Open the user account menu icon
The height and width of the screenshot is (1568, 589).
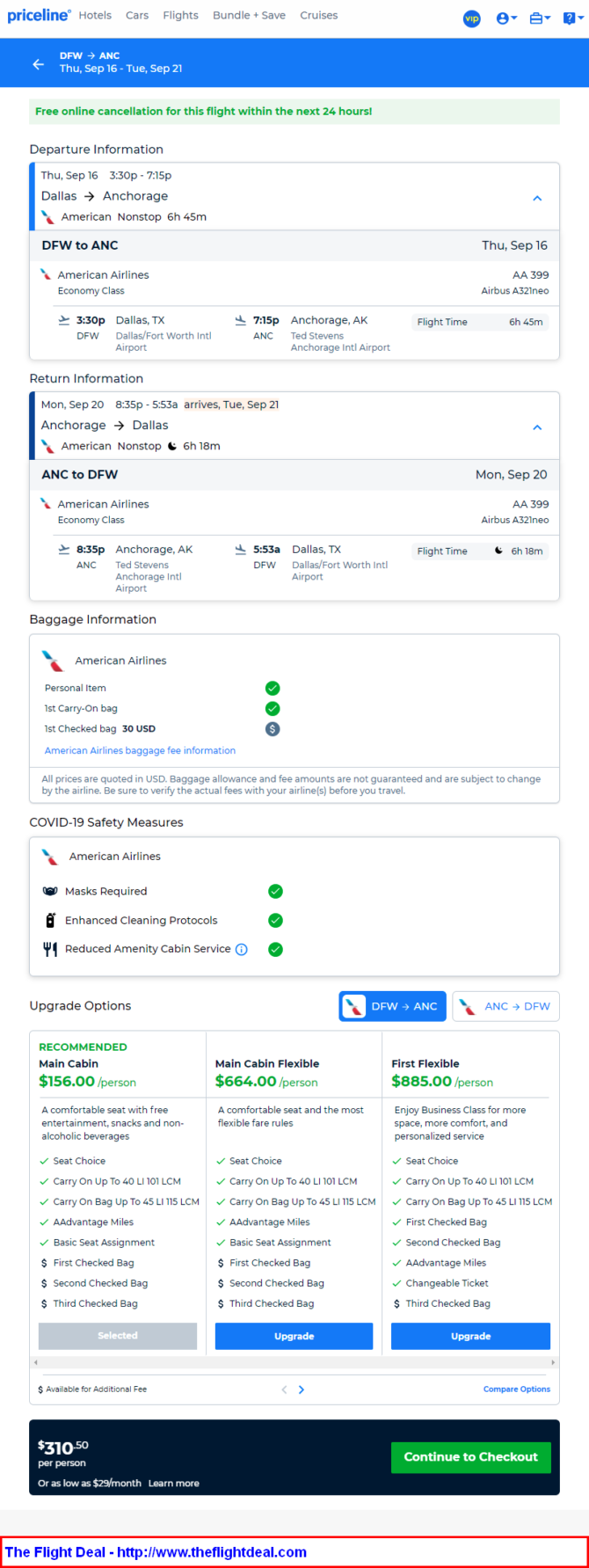[506, 18]
